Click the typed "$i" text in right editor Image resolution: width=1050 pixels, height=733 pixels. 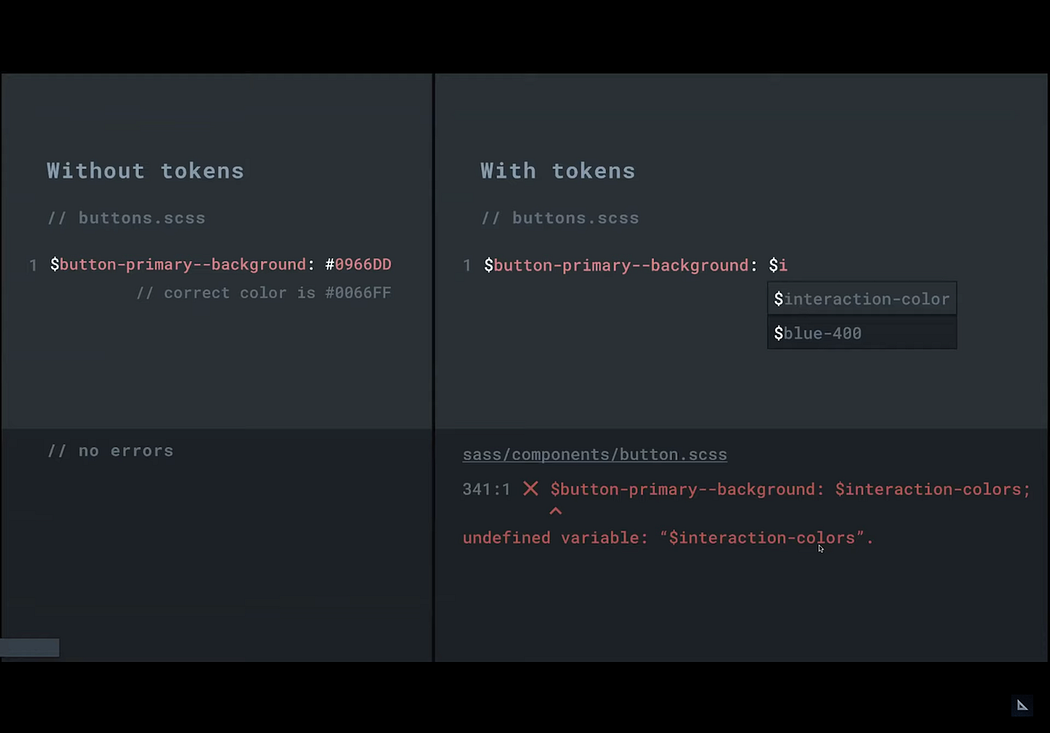point(778,265)
